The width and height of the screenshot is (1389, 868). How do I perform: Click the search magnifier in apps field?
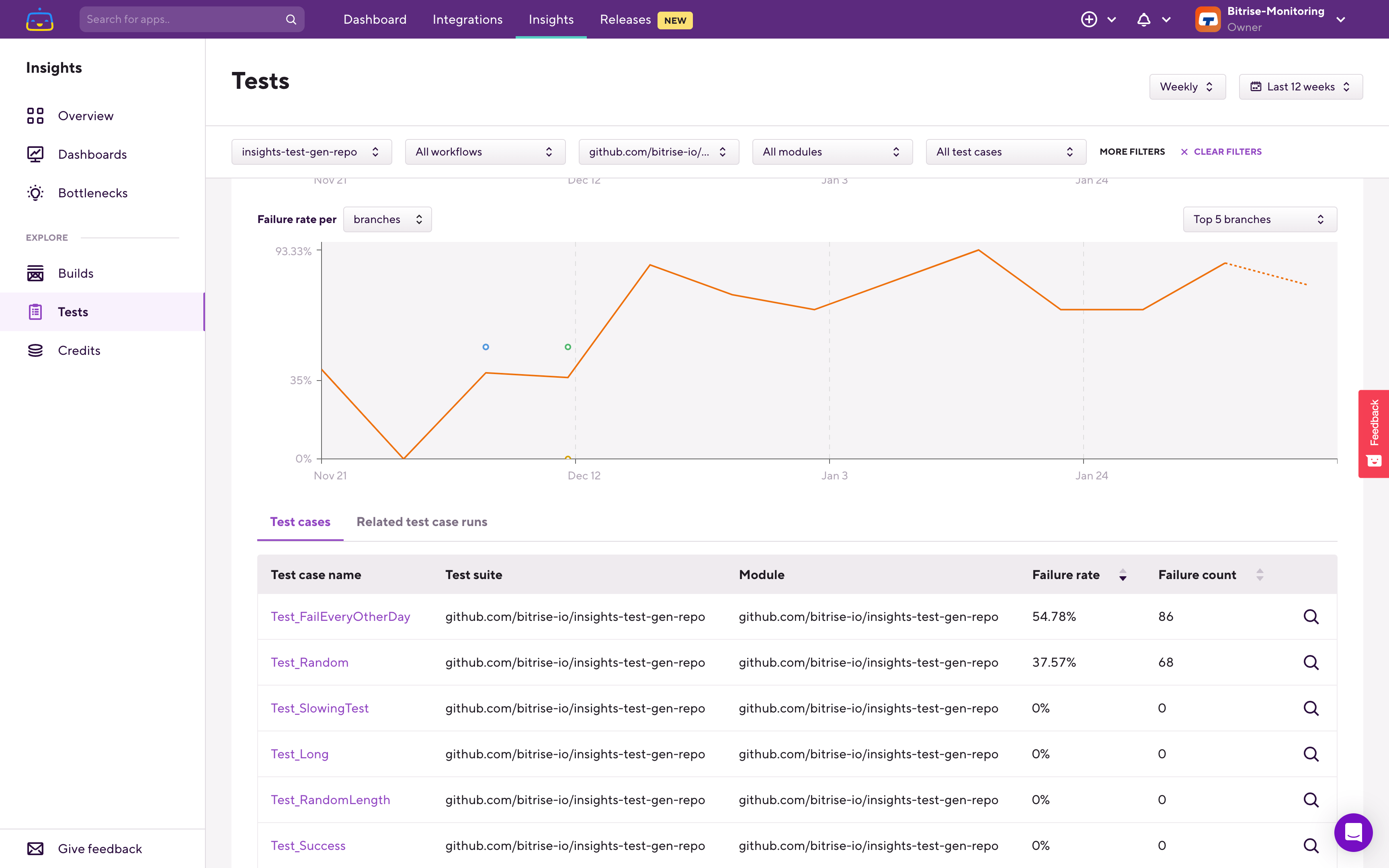pos(291,20)
